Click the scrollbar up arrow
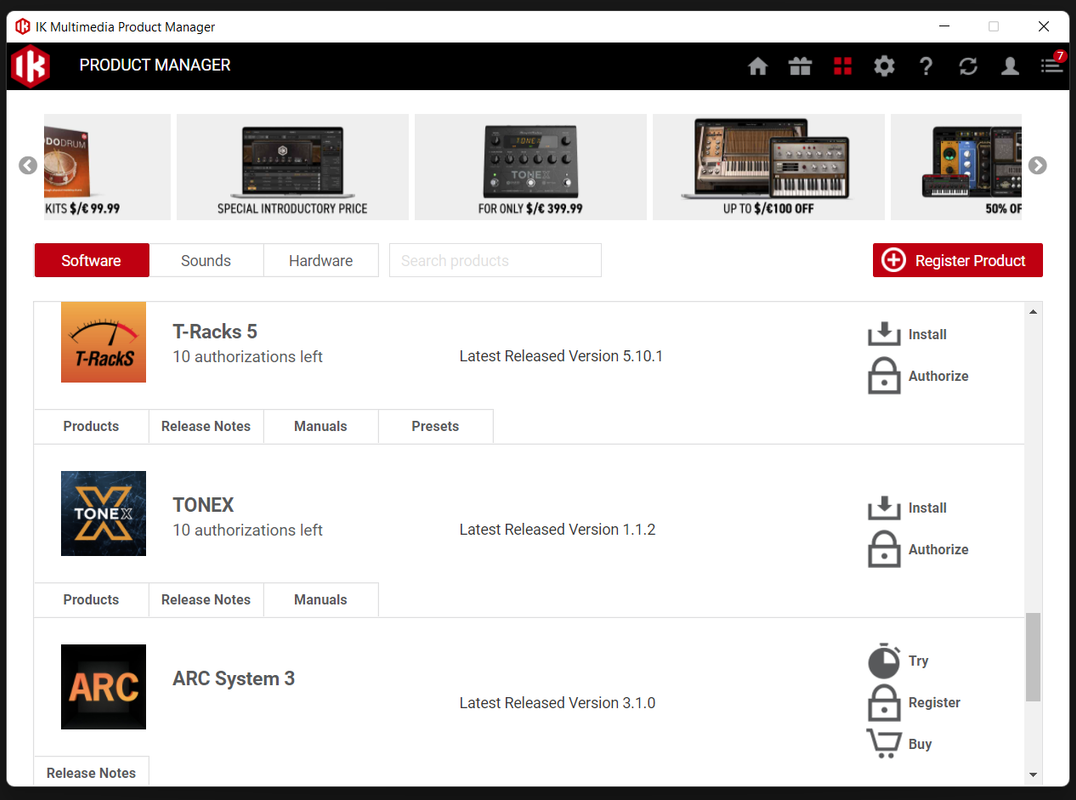 tap(1033, 311)
